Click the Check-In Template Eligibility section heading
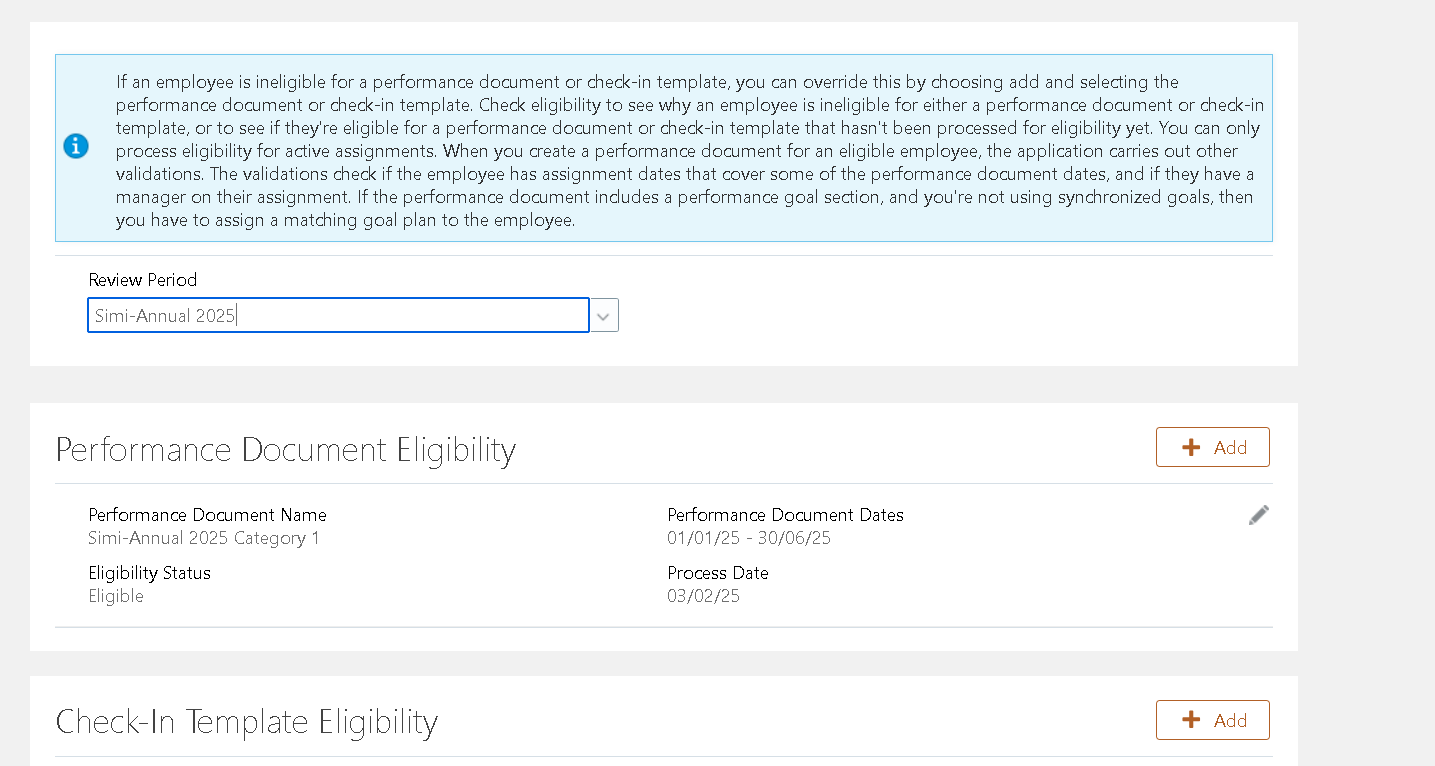The height and width of the screenshot is (766, 1435). coord(247,722)
